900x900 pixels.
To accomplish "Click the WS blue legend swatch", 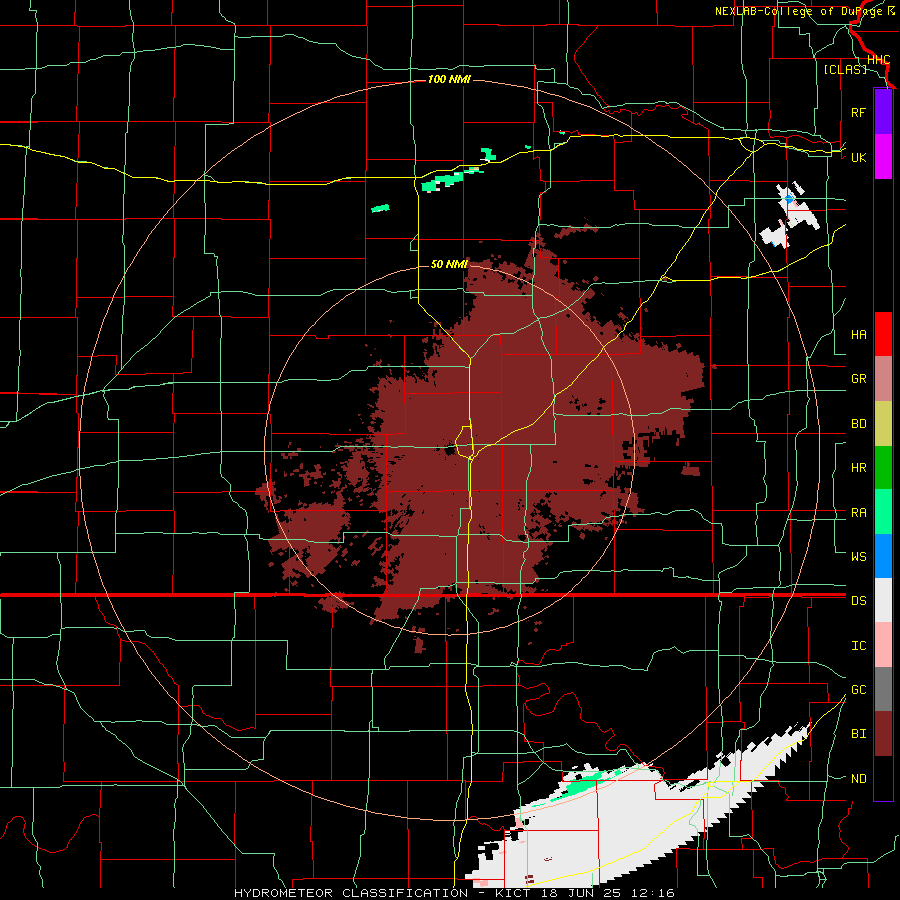I will tap(883, 556).
